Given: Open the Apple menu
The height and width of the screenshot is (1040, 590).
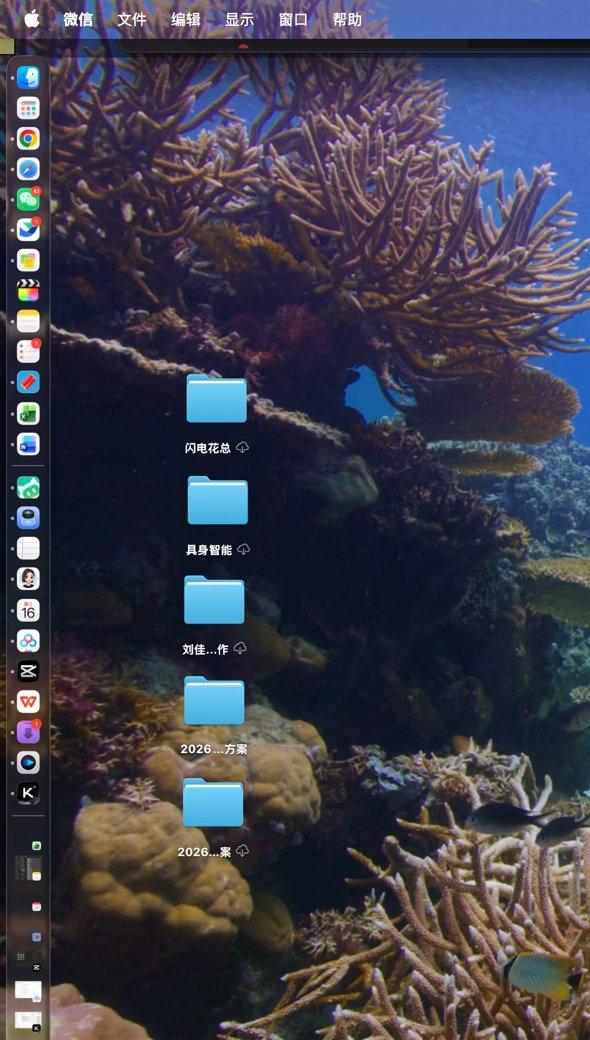Looking at the screenshot, I should (x=31, y=19).
